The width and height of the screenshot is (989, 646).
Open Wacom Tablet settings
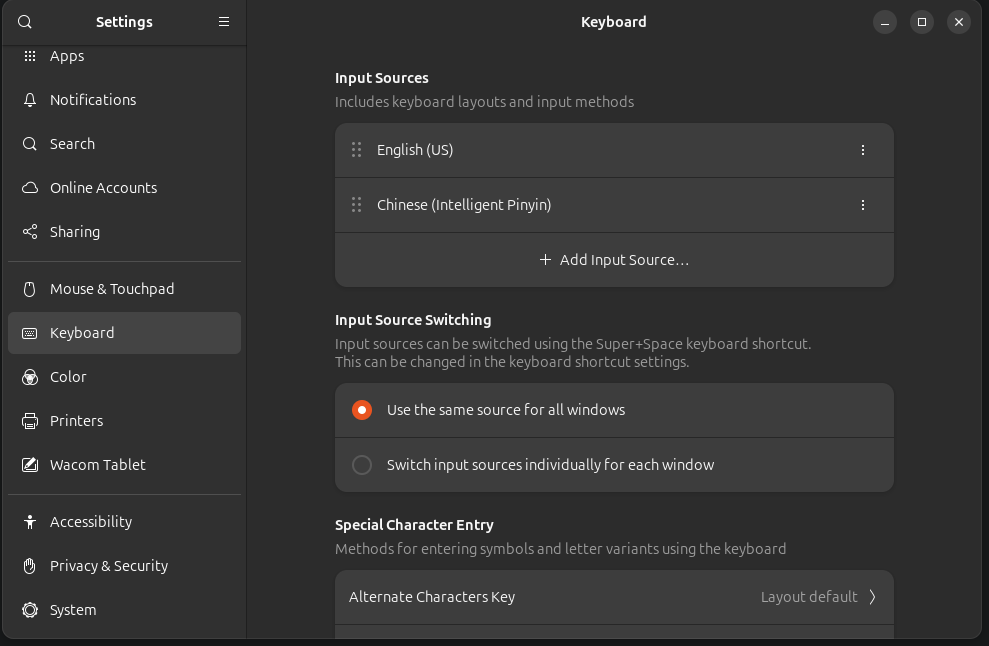point(98,465)
